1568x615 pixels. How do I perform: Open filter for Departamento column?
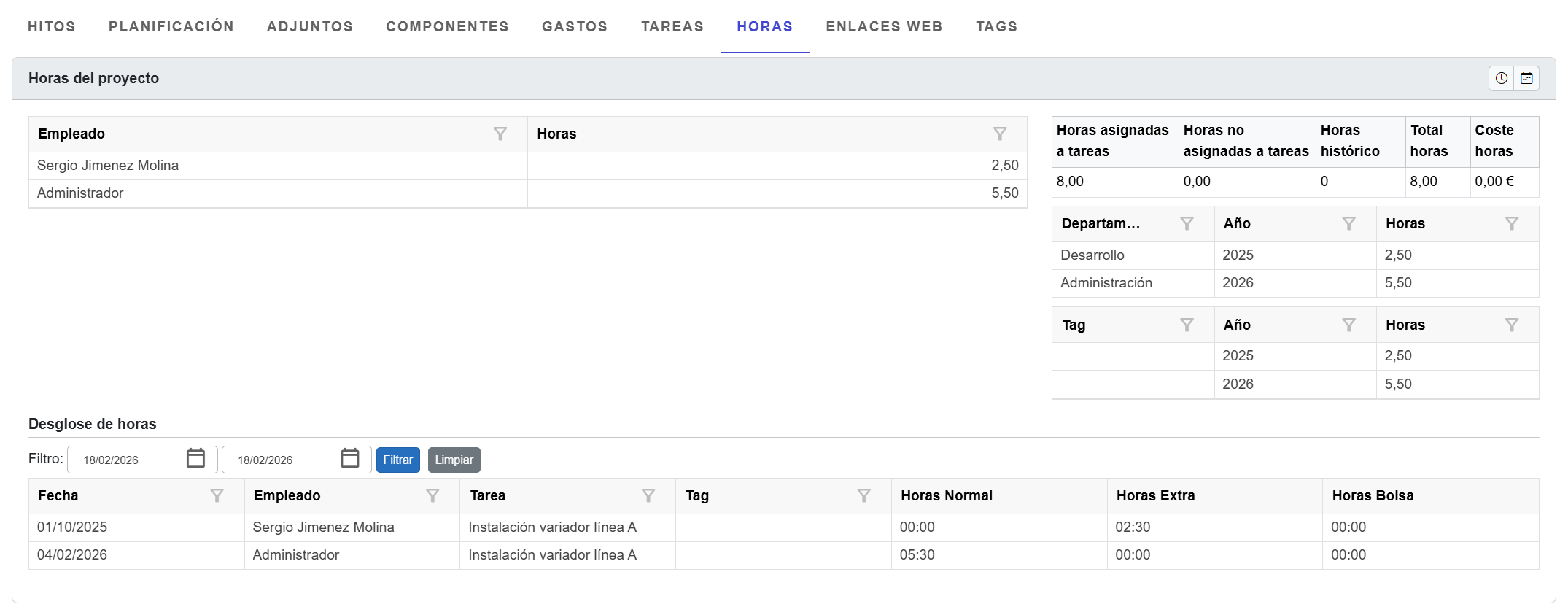point(1187,224)
